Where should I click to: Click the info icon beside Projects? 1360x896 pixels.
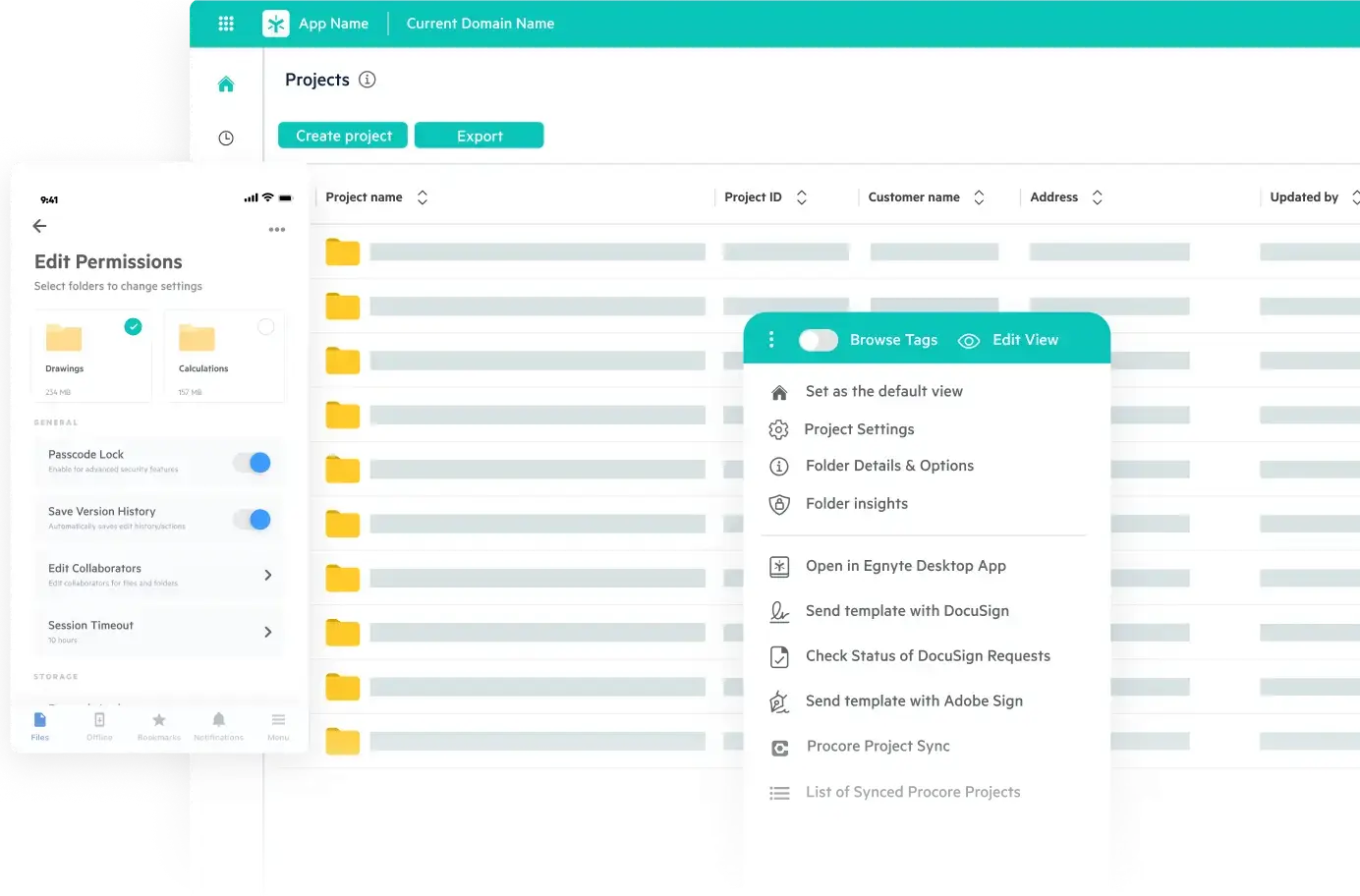(368, 80)
